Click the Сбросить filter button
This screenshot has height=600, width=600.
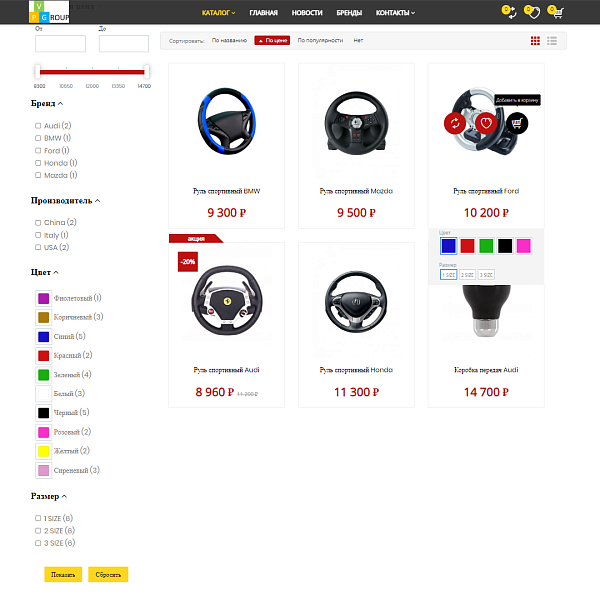108,574
